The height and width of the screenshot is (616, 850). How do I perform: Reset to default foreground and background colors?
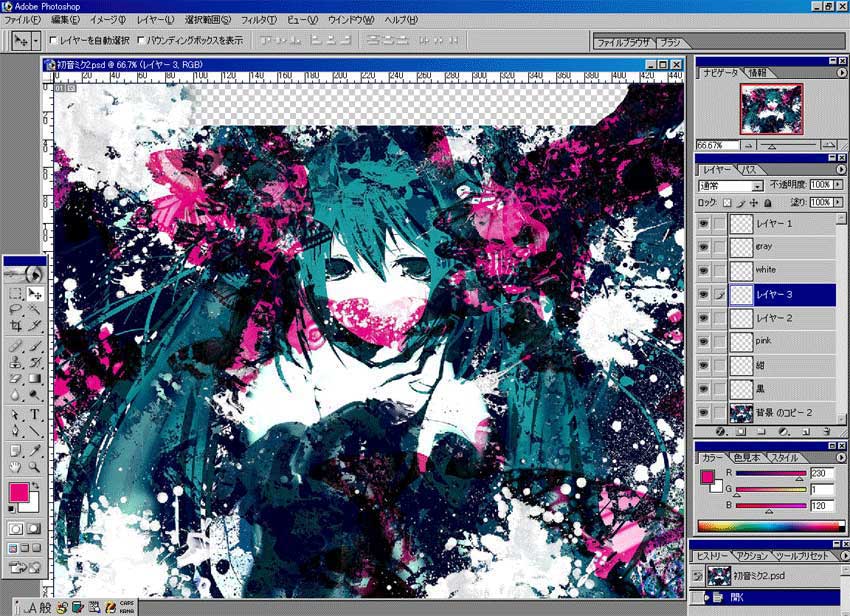pyautogui.click(x=11, y=509)
